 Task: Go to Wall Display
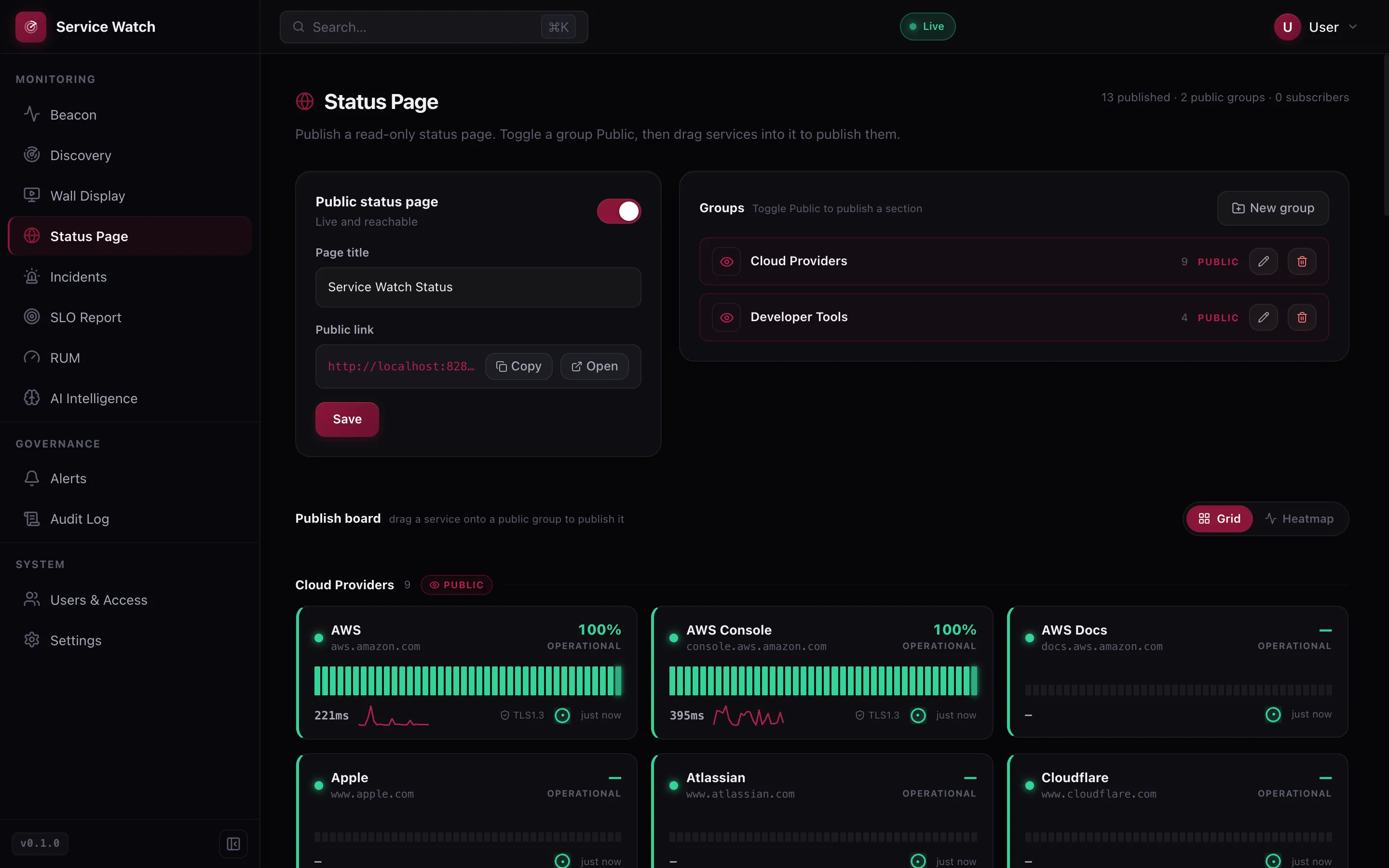[130, 196]
